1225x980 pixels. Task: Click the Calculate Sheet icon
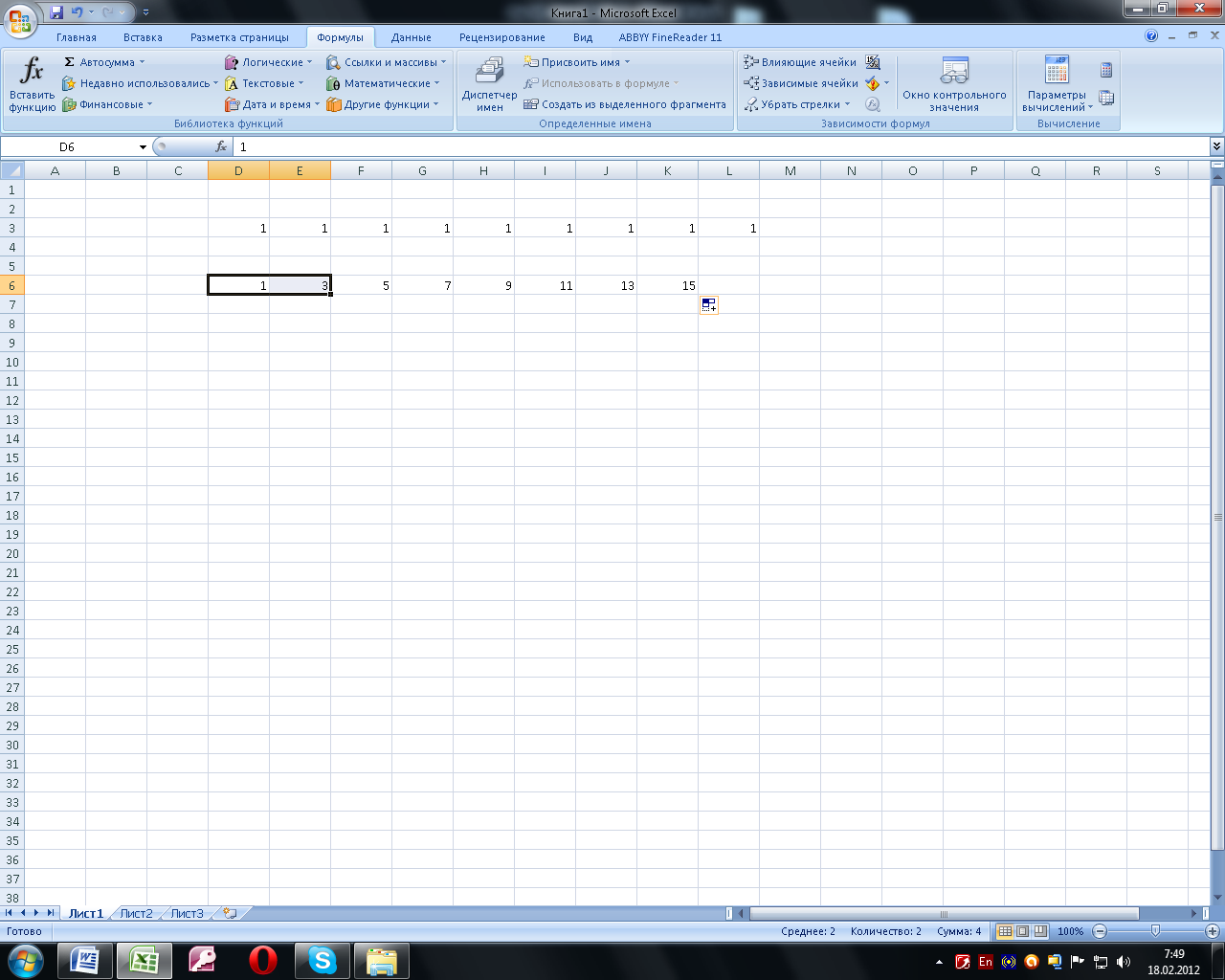point(1106,98)
